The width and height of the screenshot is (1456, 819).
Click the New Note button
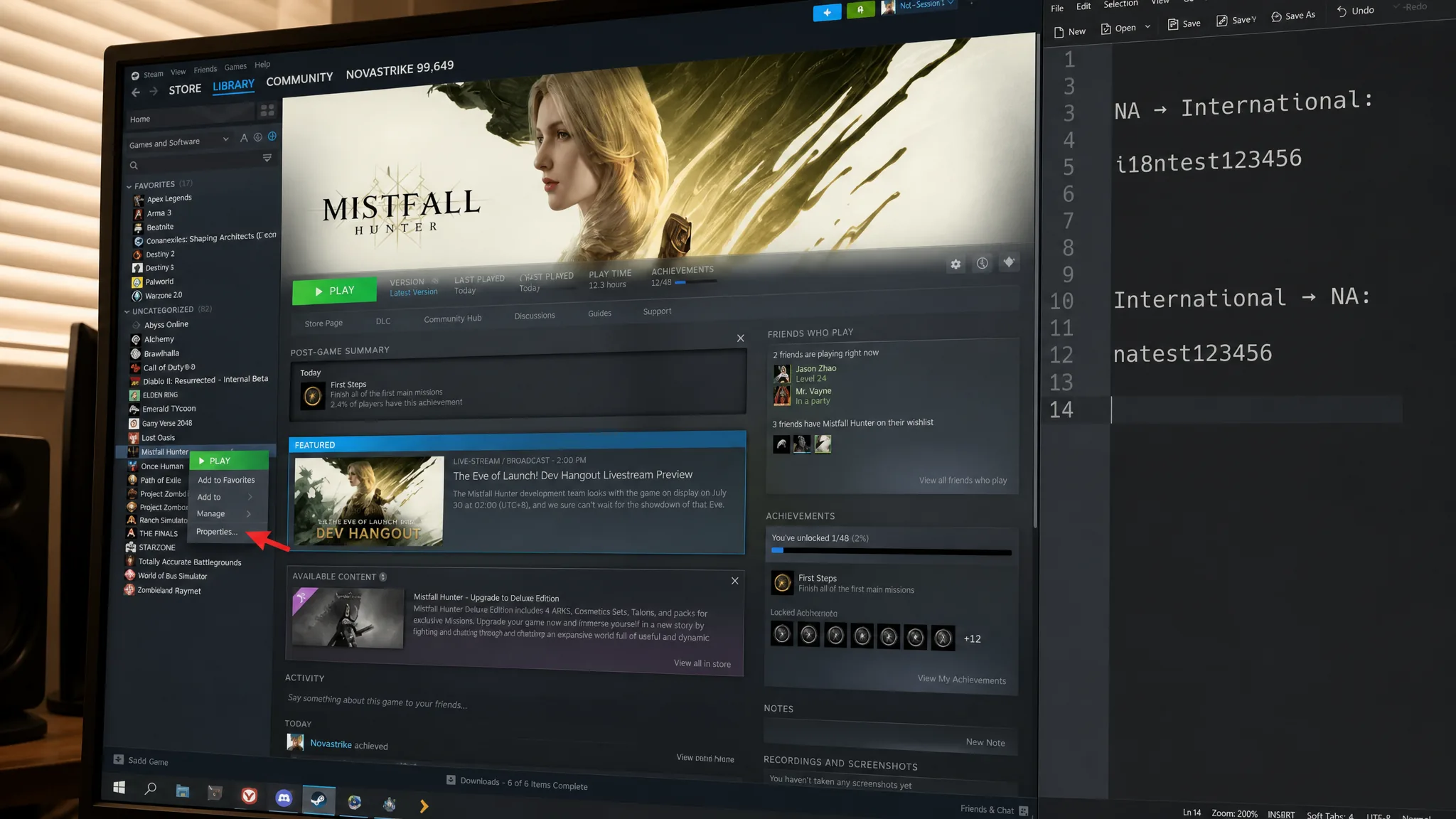coord(985,742)
